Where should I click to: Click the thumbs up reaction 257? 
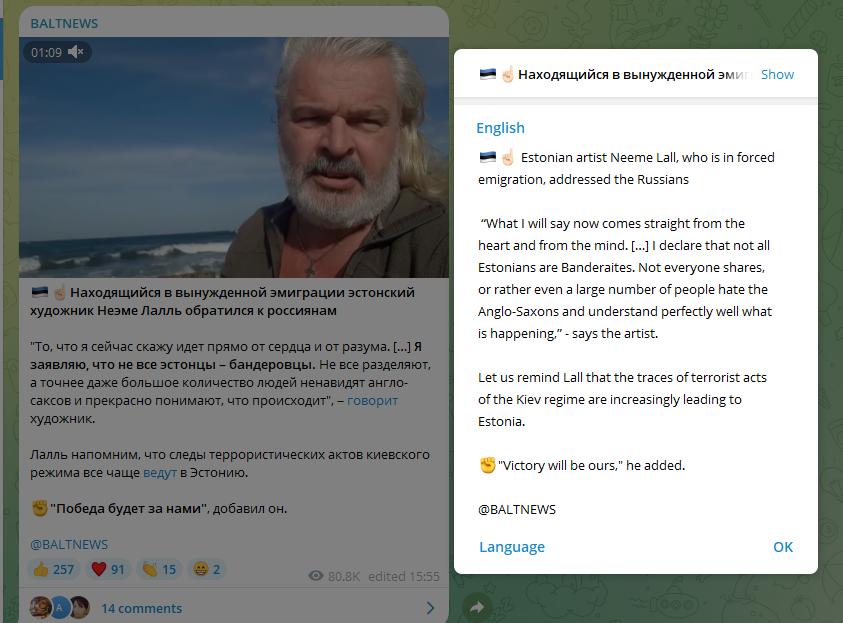[54, 569]
